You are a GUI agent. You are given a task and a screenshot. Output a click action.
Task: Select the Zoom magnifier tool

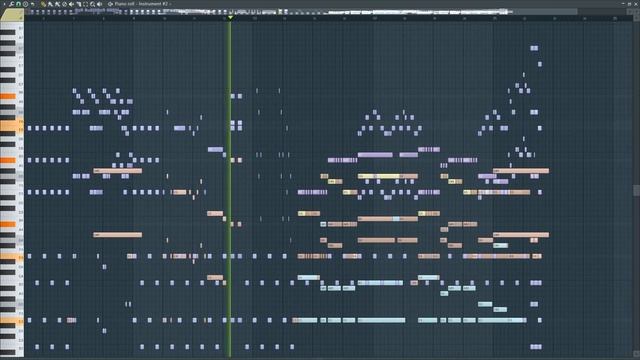tap(93, 4)
